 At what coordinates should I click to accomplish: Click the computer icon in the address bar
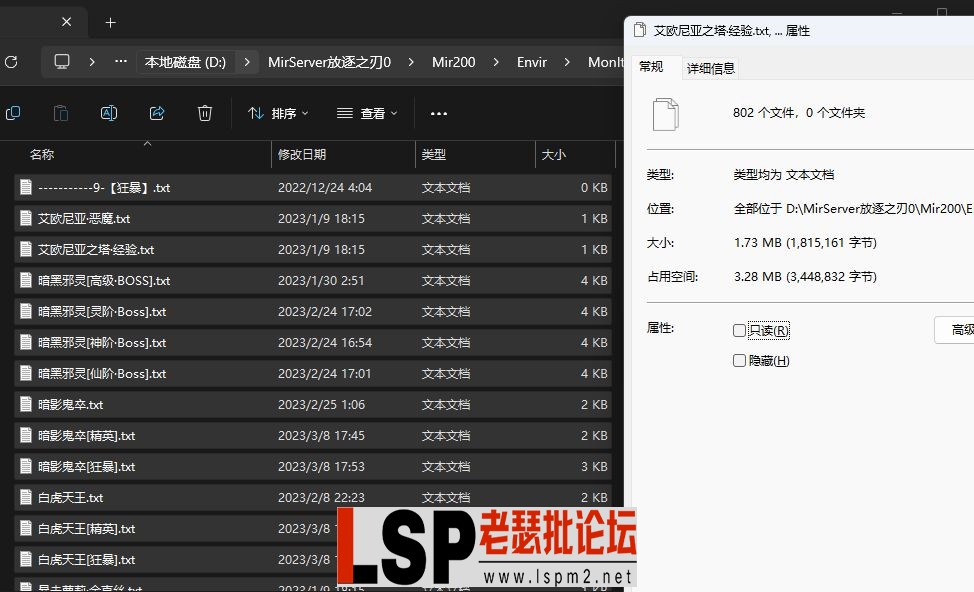pos(61,61)
